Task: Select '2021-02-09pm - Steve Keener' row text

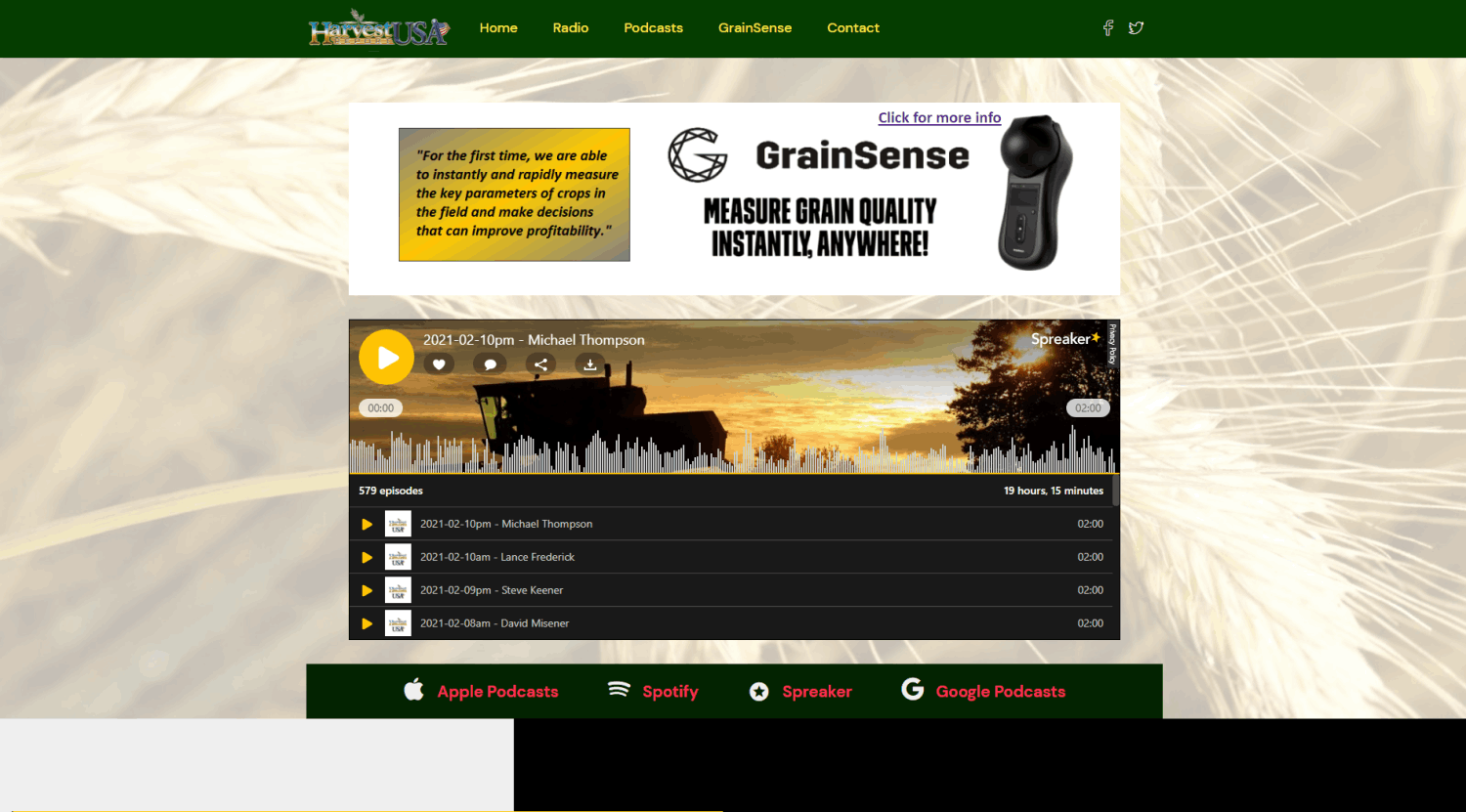Action: 492,590
